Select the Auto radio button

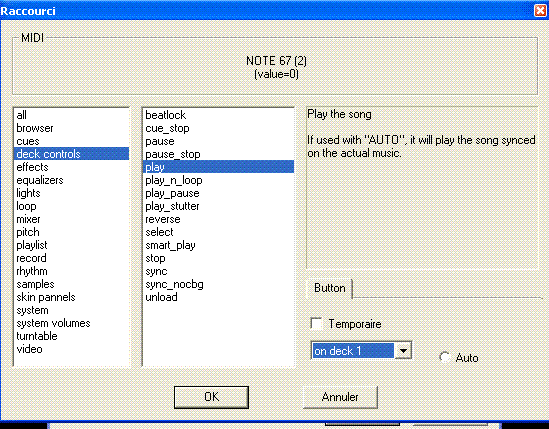(445, 358)
